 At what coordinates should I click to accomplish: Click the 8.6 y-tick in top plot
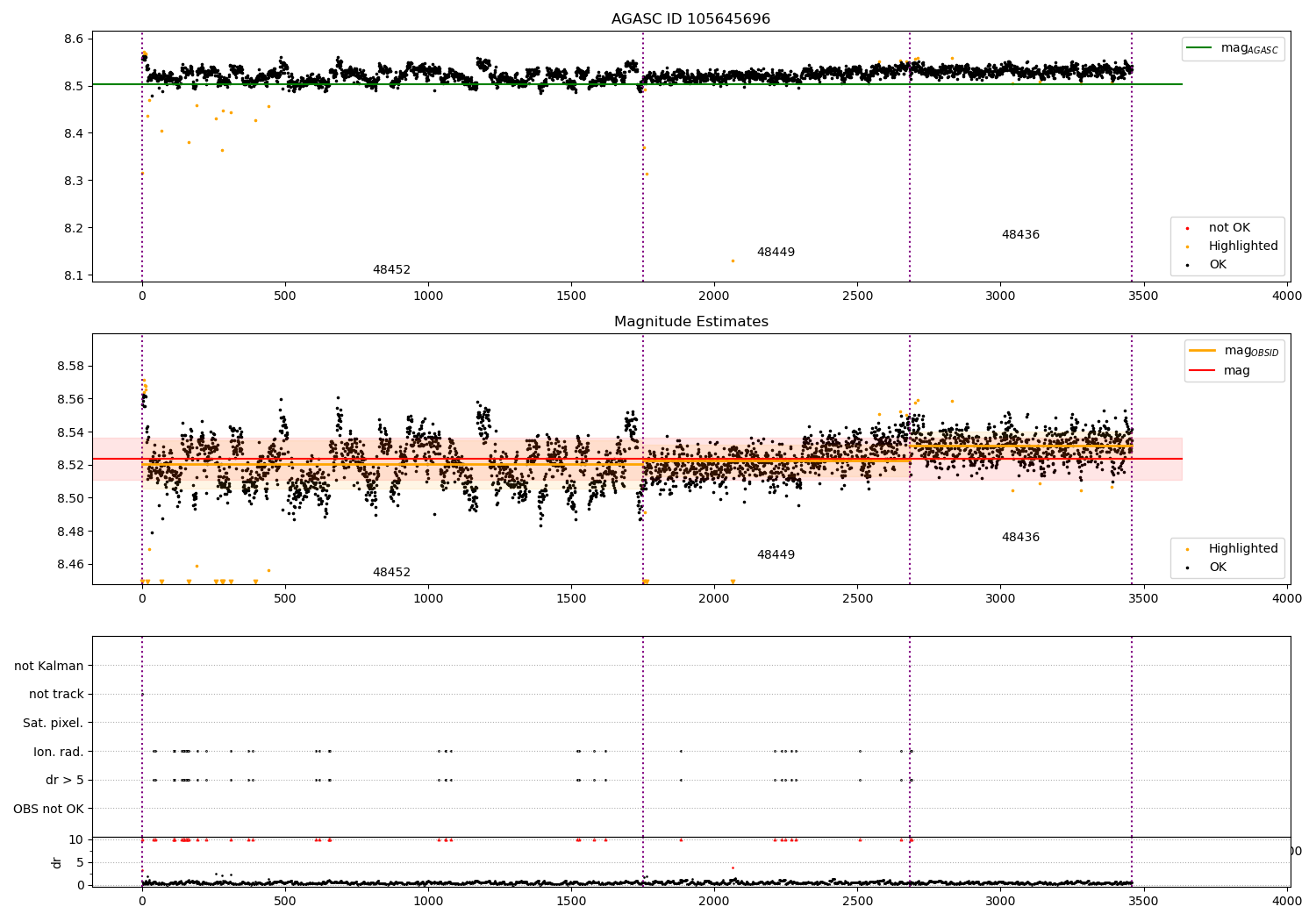pos(74,39)
